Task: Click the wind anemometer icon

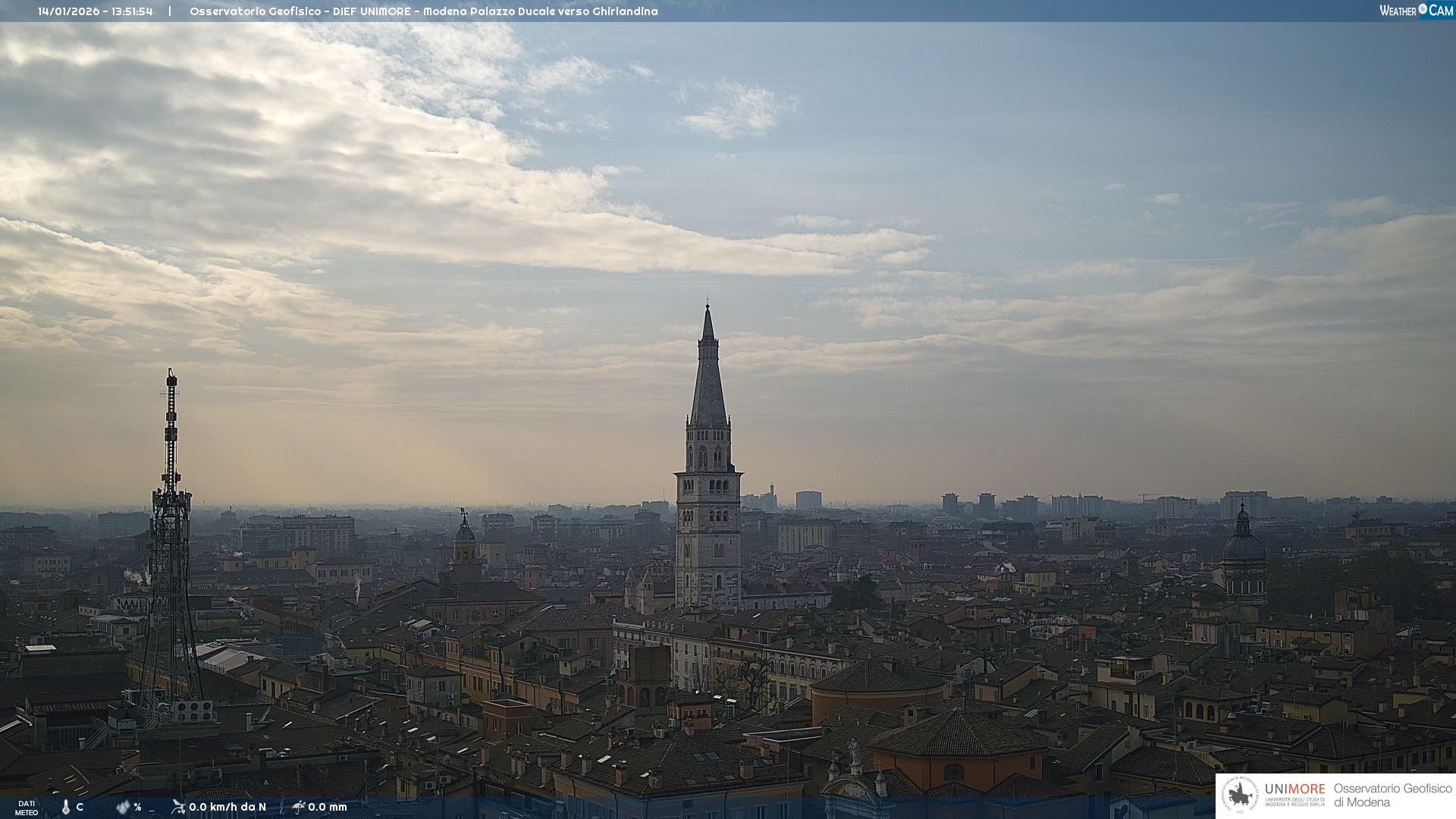Action: click(x=178, y=807)
